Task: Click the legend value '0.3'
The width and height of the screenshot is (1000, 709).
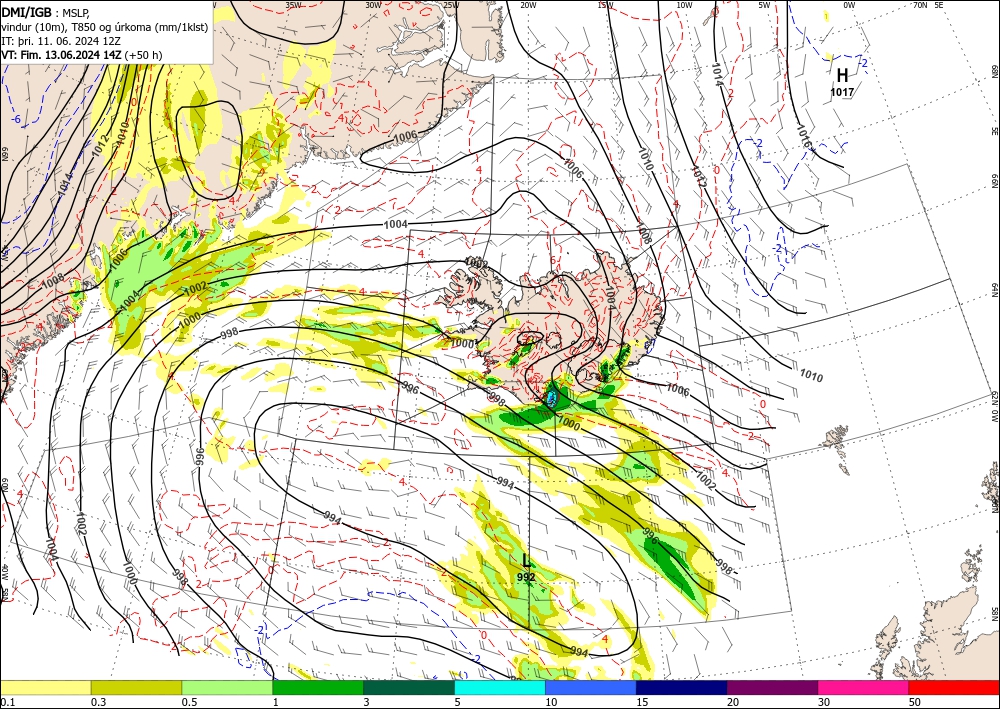Action: pyautogui.click(x=98, y=702)
